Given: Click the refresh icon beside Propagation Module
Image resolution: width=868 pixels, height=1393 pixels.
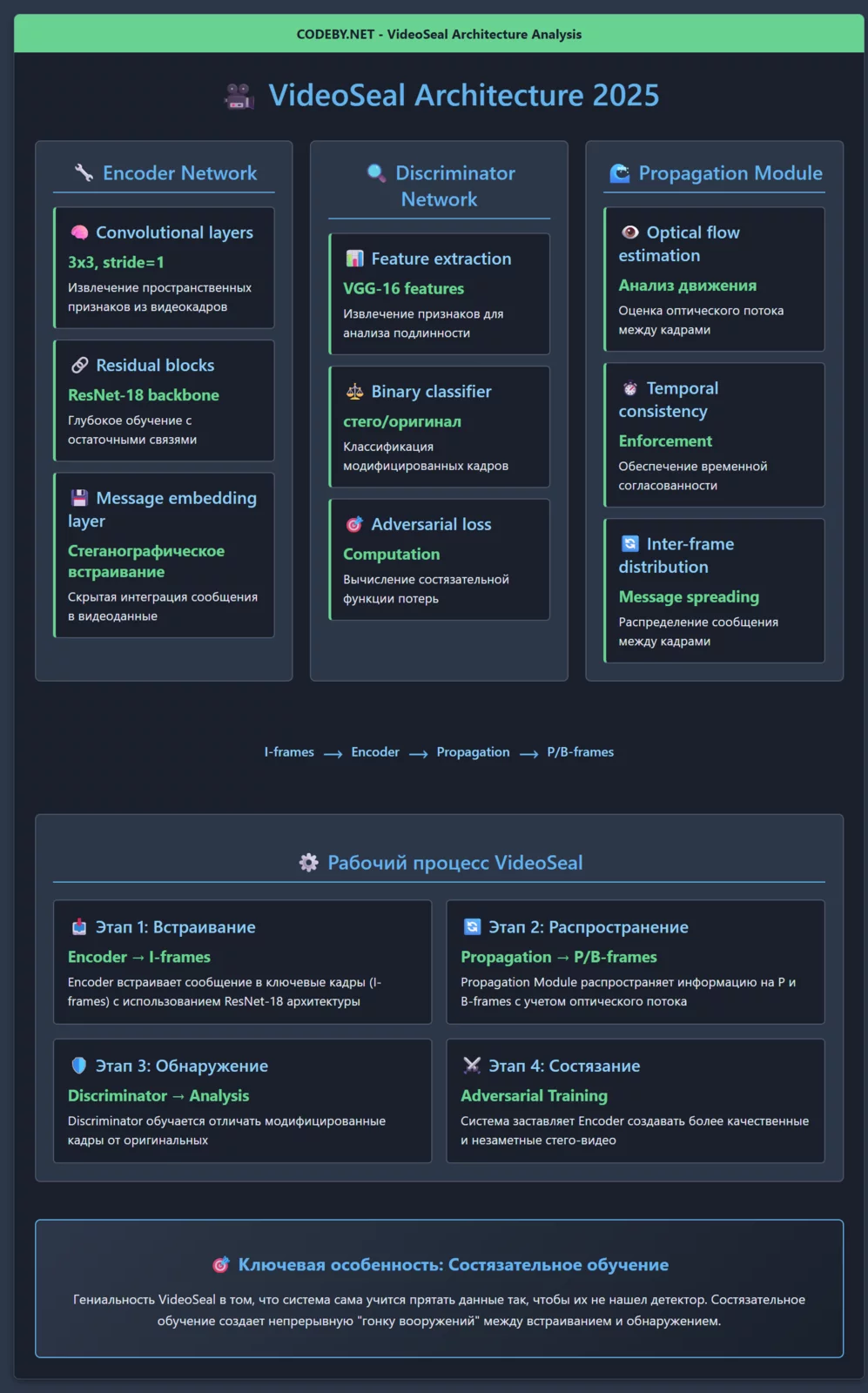Looking at the screenshot, I should tap(620, 172).
